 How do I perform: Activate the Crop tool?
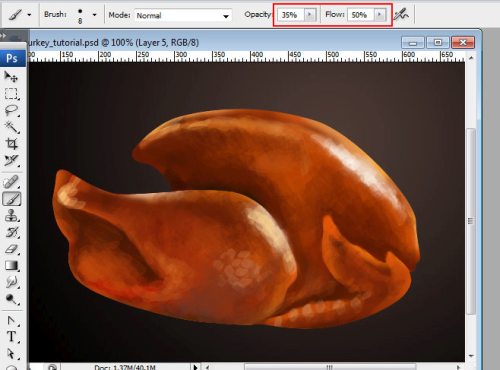tap(11, 144)
